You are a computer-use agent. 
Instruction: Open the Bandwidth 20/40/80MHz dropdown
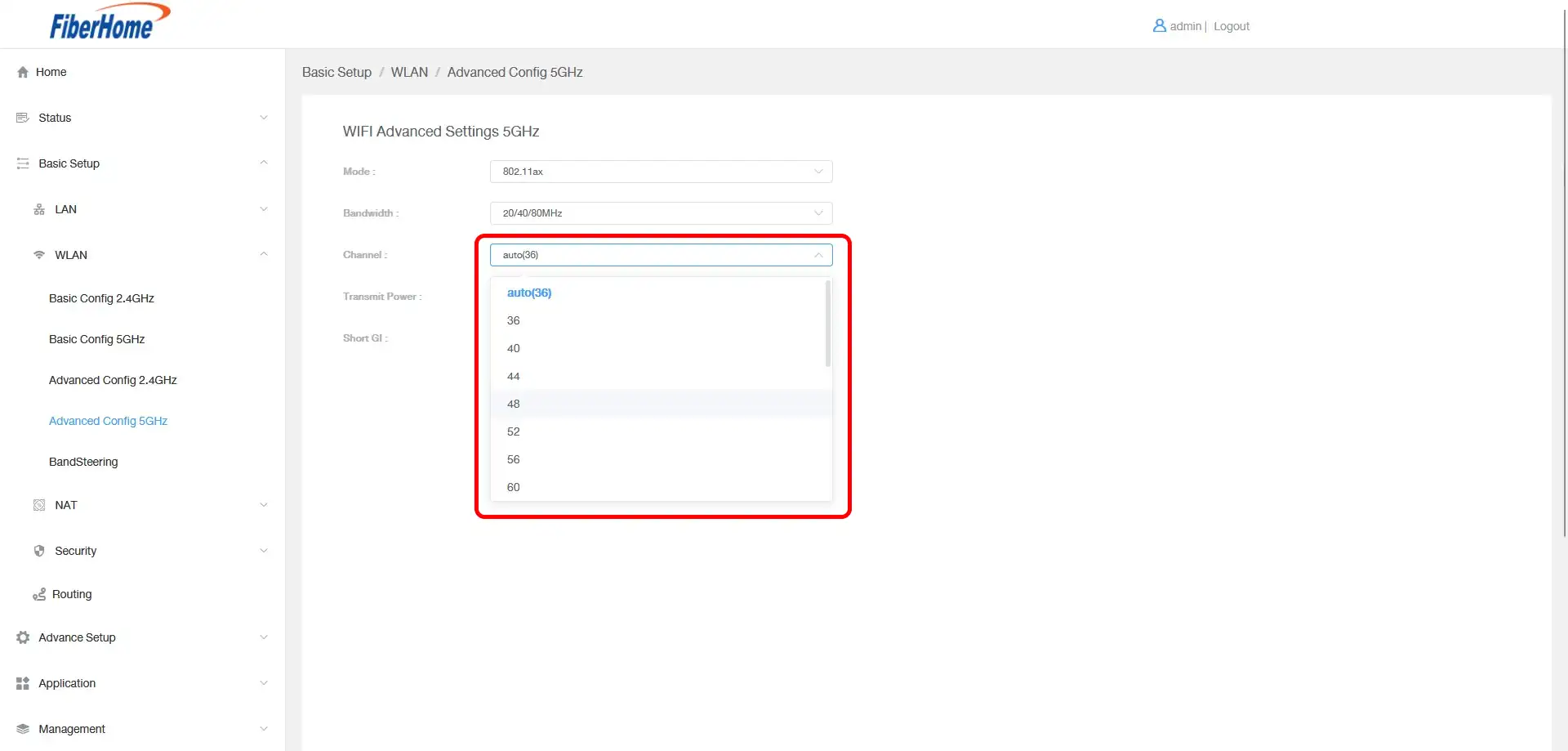(x=661, y=213)
